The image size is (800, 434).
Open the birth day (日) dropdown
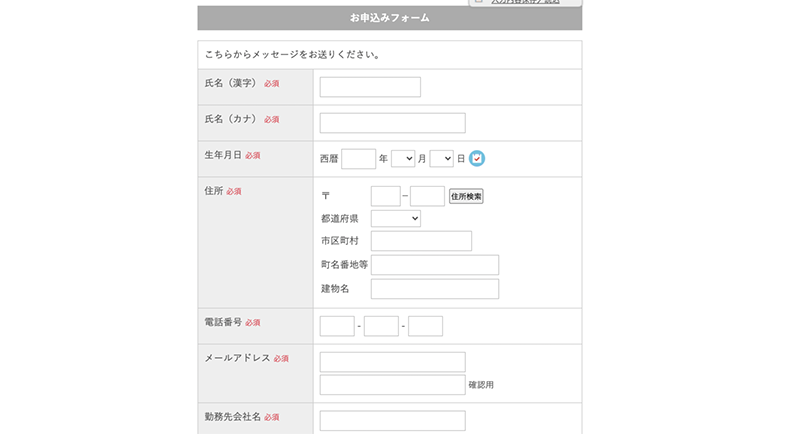tap(441, 159)
